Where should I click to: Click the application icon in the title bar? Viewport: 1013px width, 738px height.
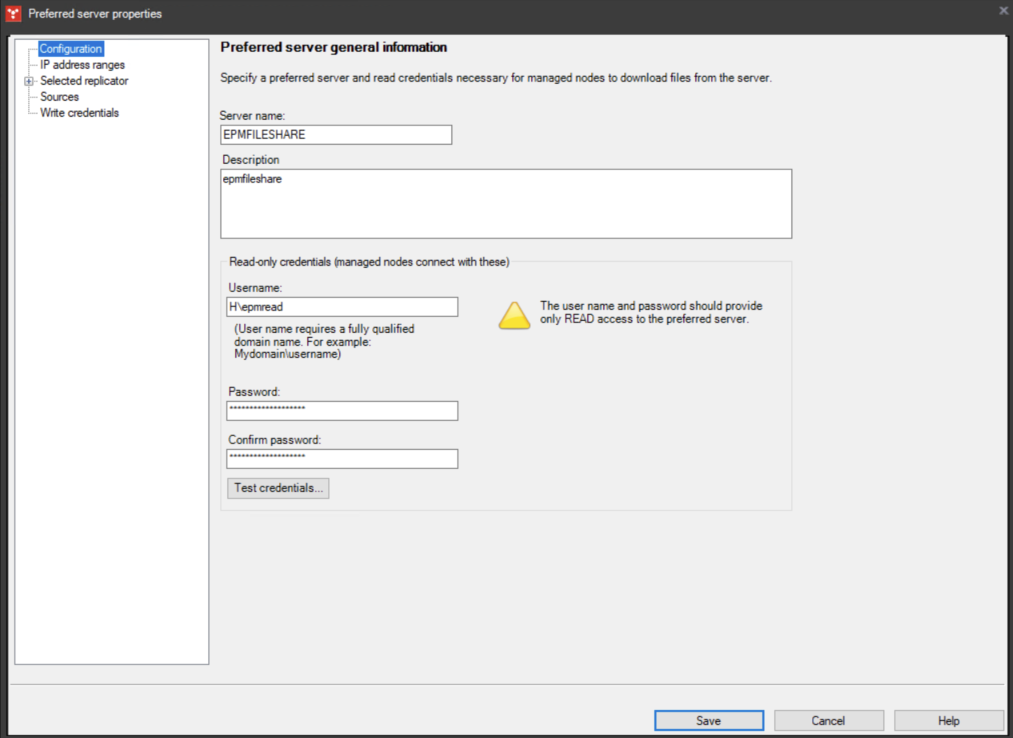[12, 13]
